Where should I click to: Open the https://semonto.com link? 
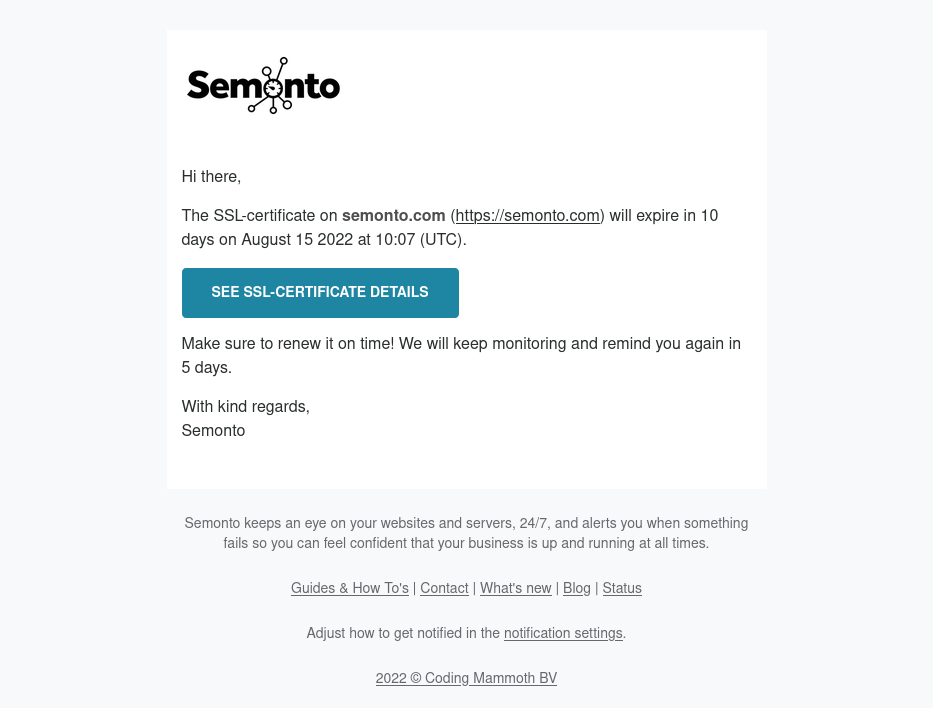pos(527,215)
